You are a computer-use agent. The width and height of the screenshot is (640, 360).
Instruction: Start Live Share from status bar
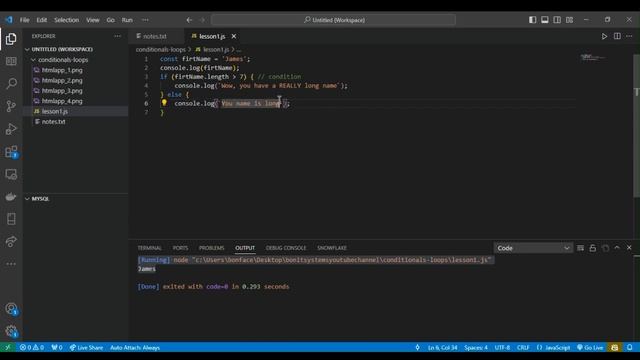click(x=86, y=347)
